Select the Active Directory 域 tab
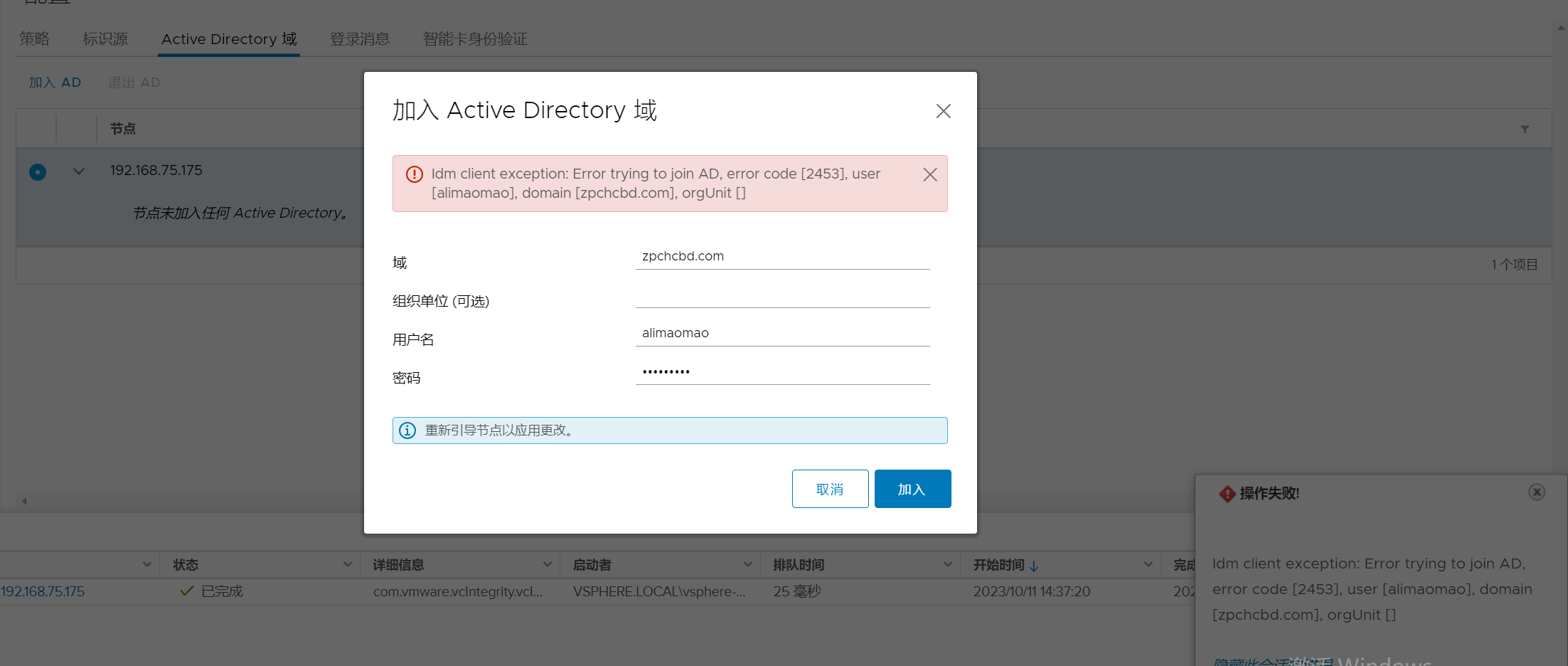The image size is (1568, 666). point(229,38)
